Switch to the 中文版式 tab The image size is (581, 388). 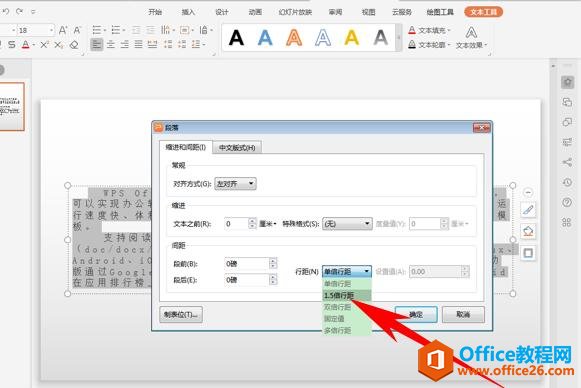237,147
